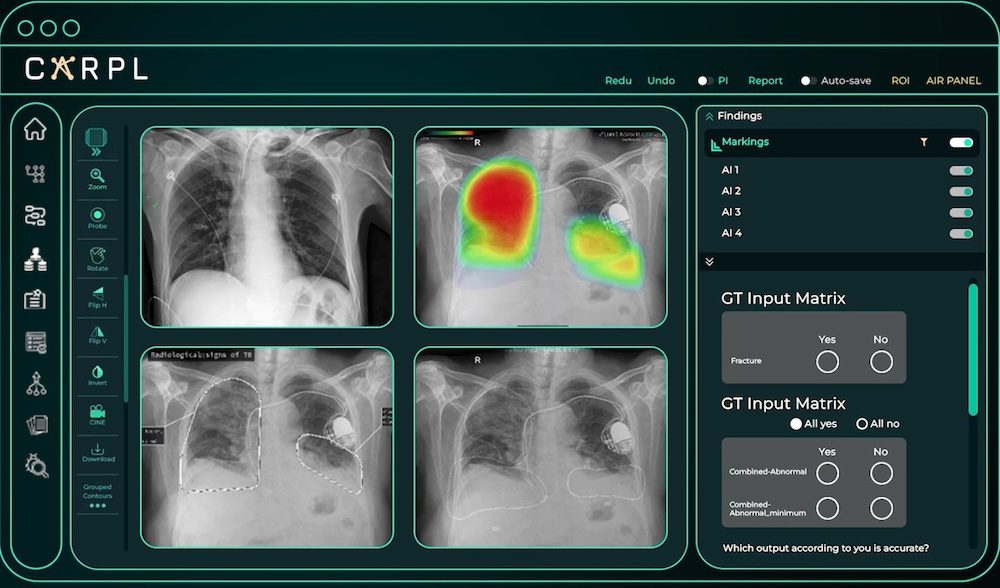Download the current image

click(x=97, y=452)
